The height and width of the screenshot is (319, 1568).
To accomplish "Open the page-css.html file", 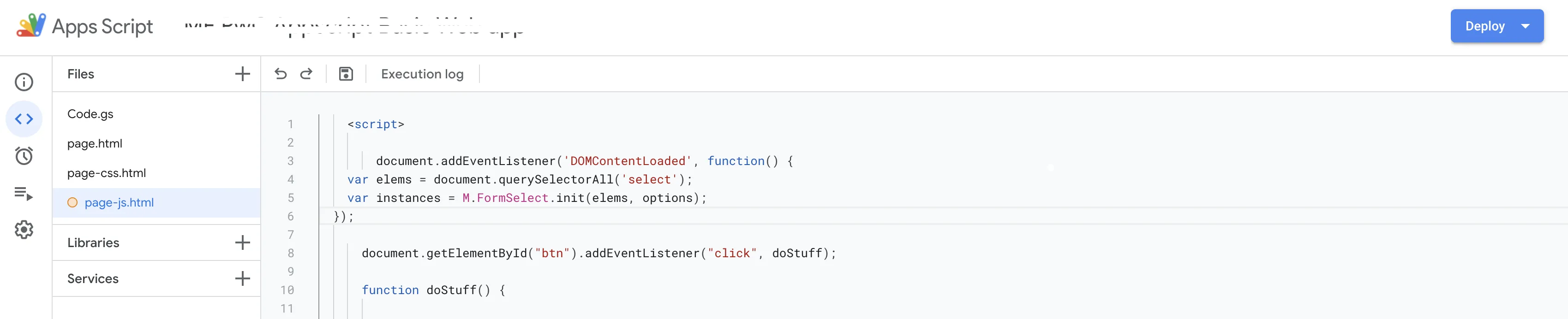I will click(x=107, y=173).
